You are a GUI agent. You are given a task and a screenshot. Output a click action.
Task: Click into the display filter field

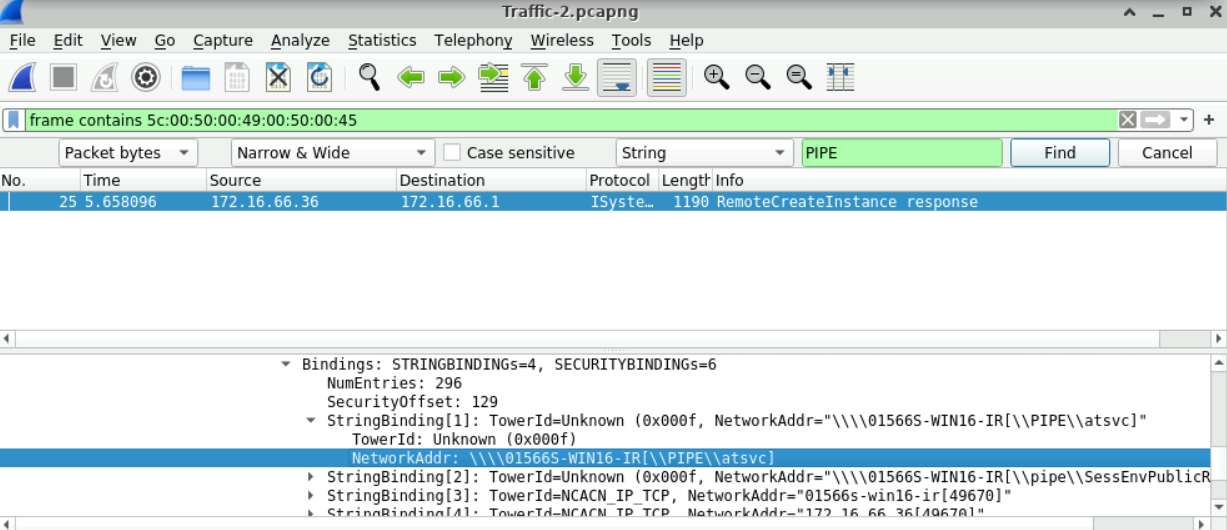click(x=570, y=120)
